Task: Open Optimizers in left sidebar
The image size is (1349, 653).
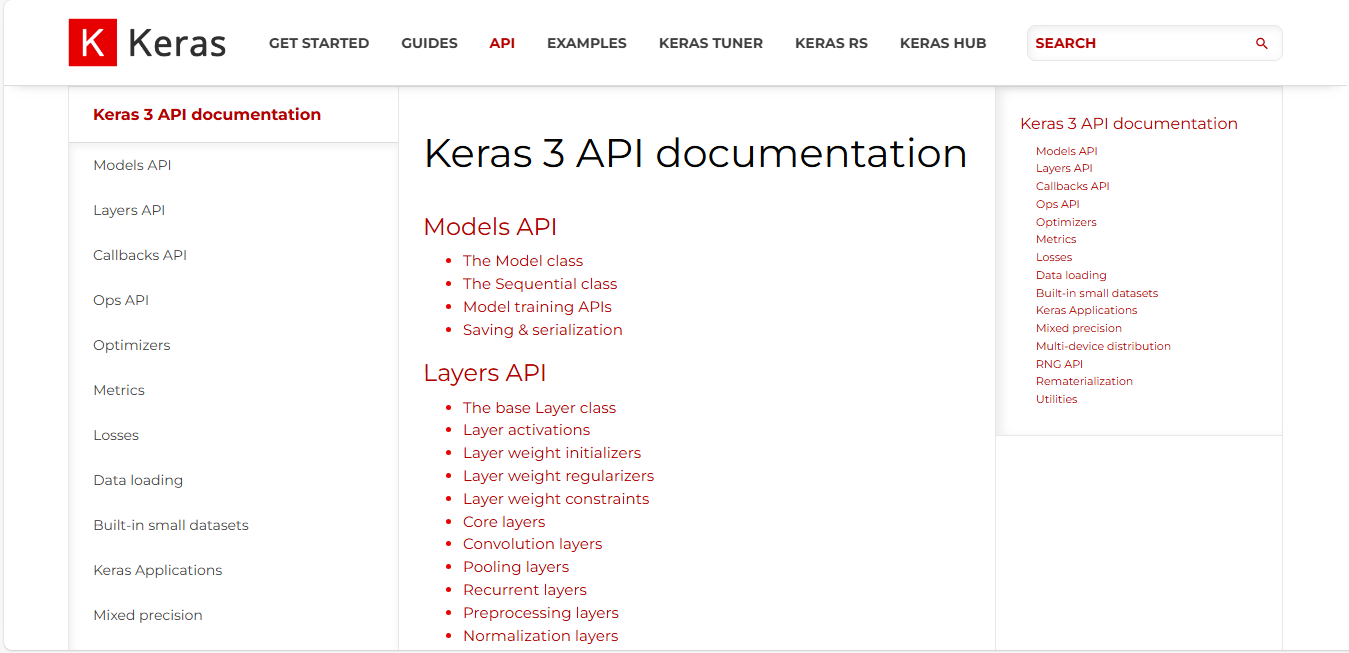Action: [x=132, y=345]
